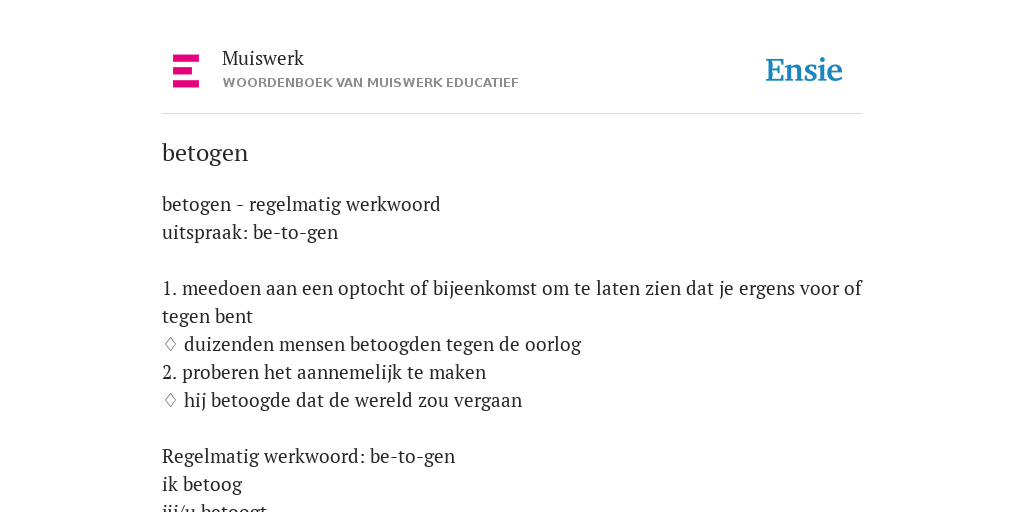This screenshot has height=512, width=1024.
Task: Click the pink Ensie E logo icon
Action: (186, 71)
